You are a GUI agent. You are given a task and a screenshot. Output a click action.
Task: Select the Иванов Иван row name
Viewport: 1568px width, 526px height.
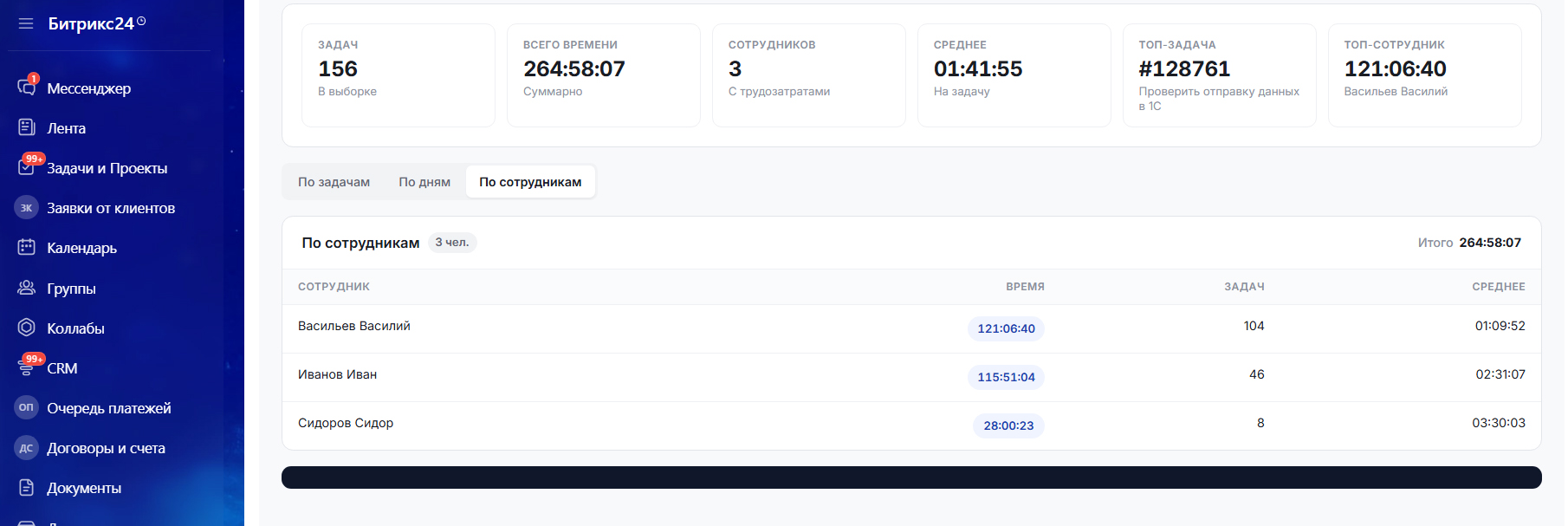(337, 374)
